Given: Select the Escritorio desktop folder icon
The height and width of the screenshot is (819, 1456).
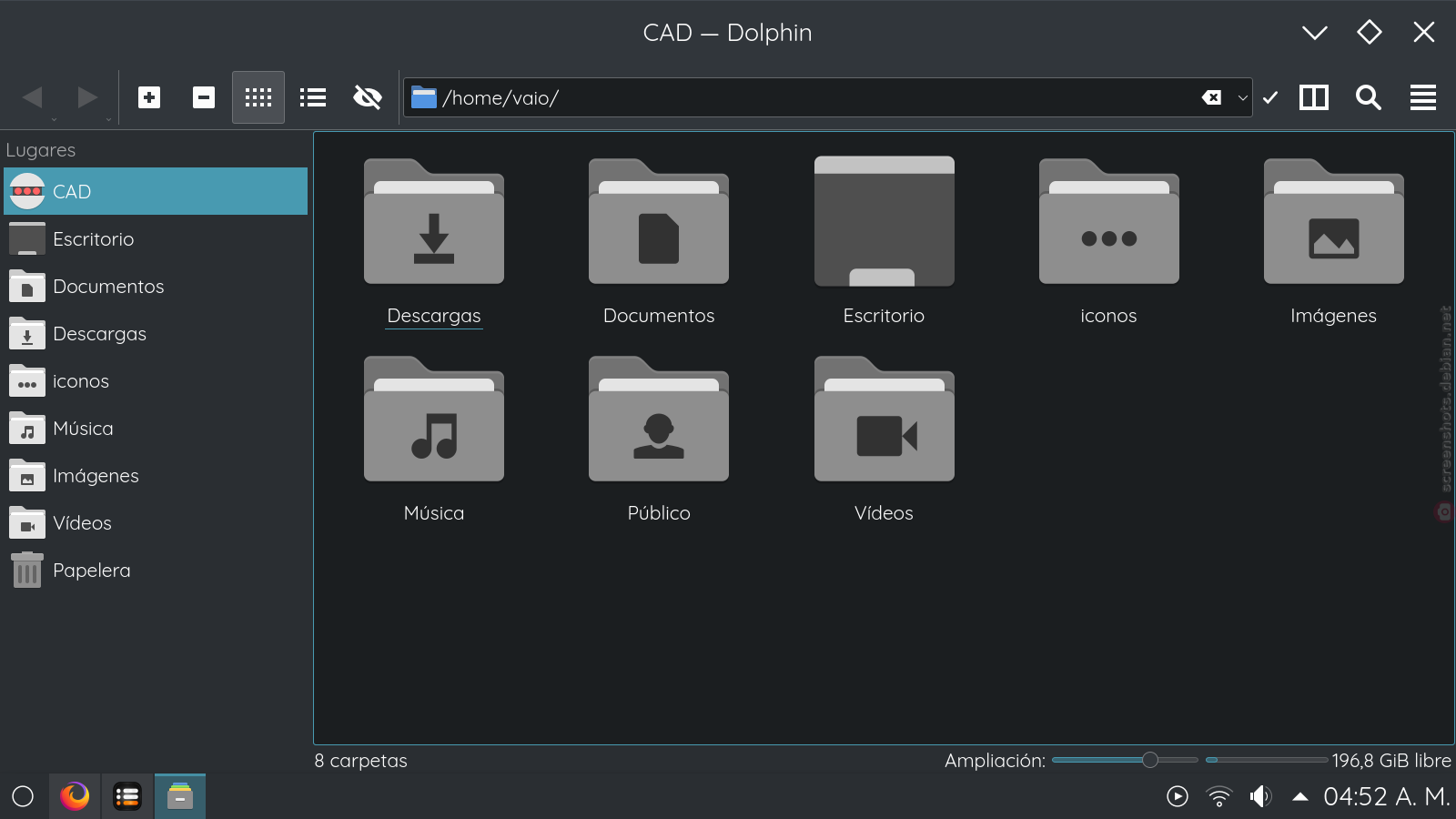Looking at the screenshot, I should coord(884,221).
